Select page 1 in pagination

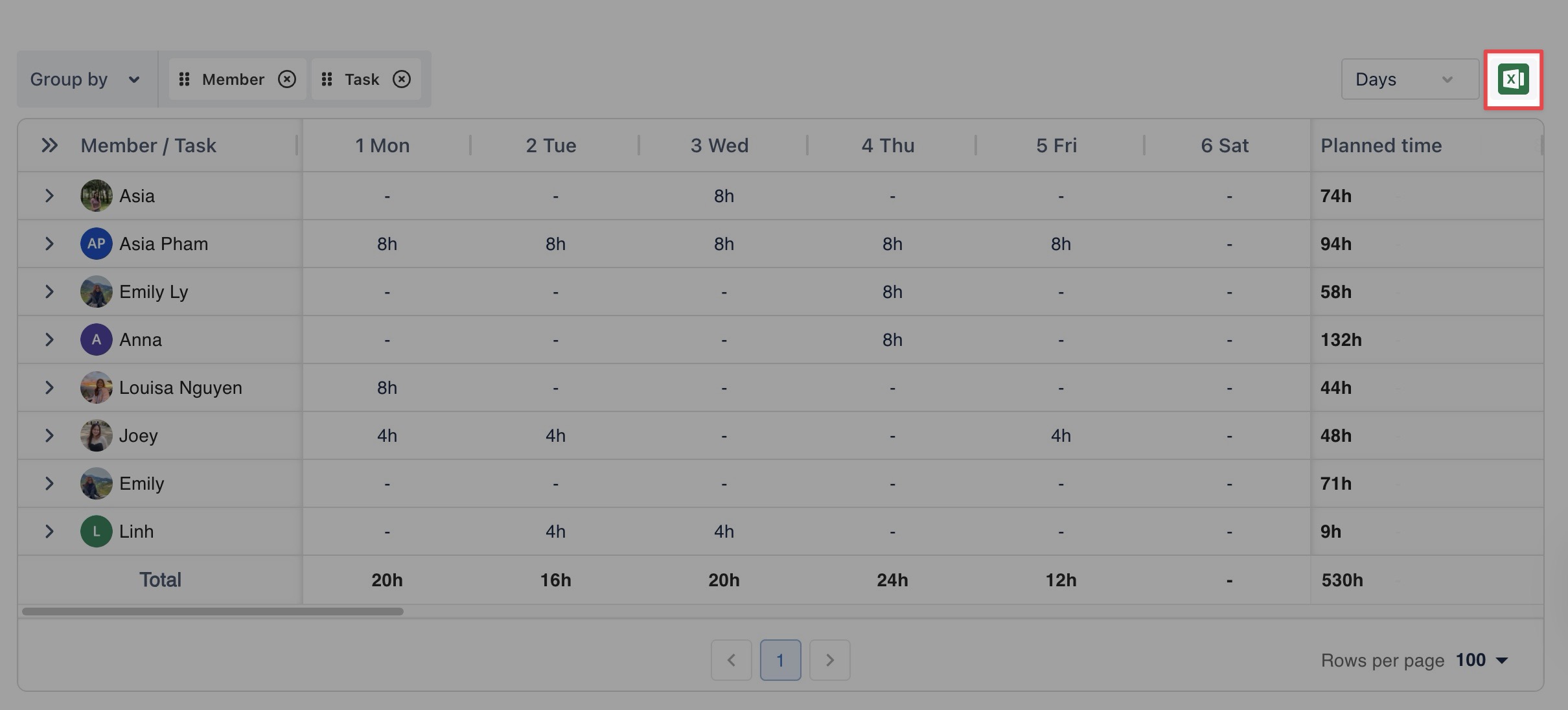[780, 660]
